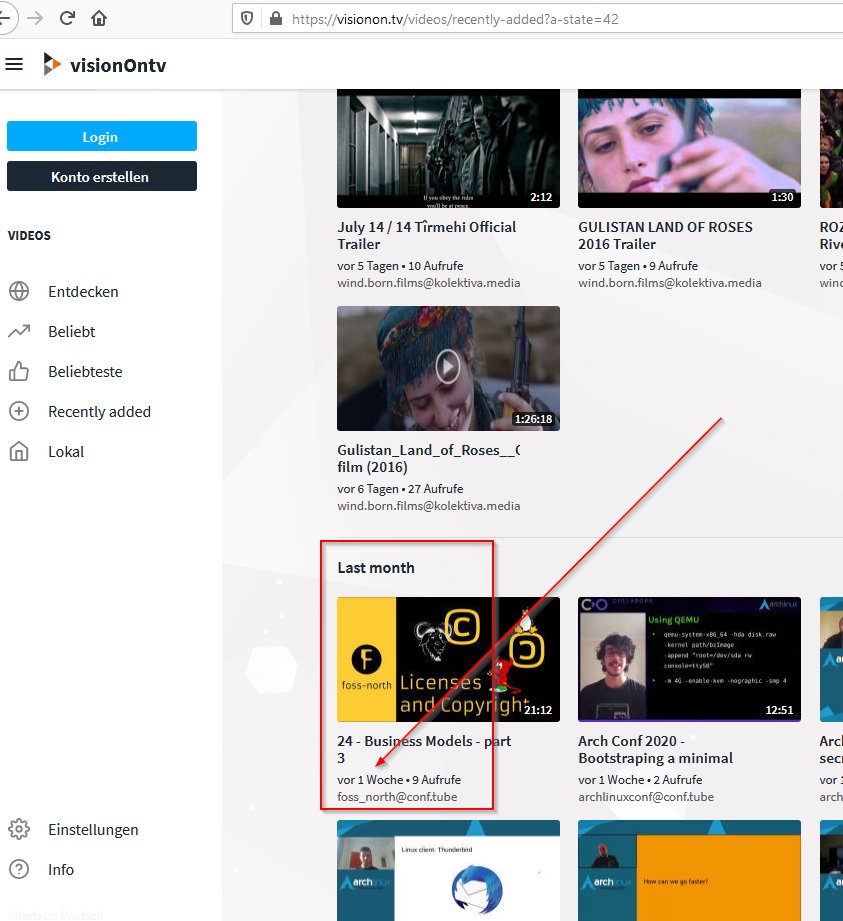The image size is (843, 921).
Task: Open the July 14 trailer thumbnail (2:12)
Action: [x=448, y=149]
